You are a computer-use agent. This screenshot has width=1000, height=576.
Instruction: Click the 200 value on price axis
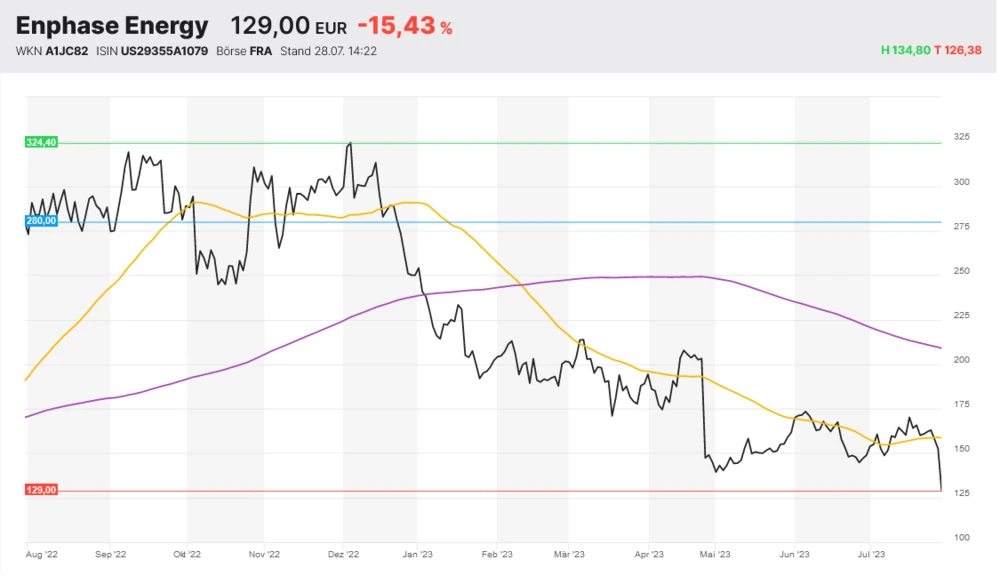click(961, 359)
